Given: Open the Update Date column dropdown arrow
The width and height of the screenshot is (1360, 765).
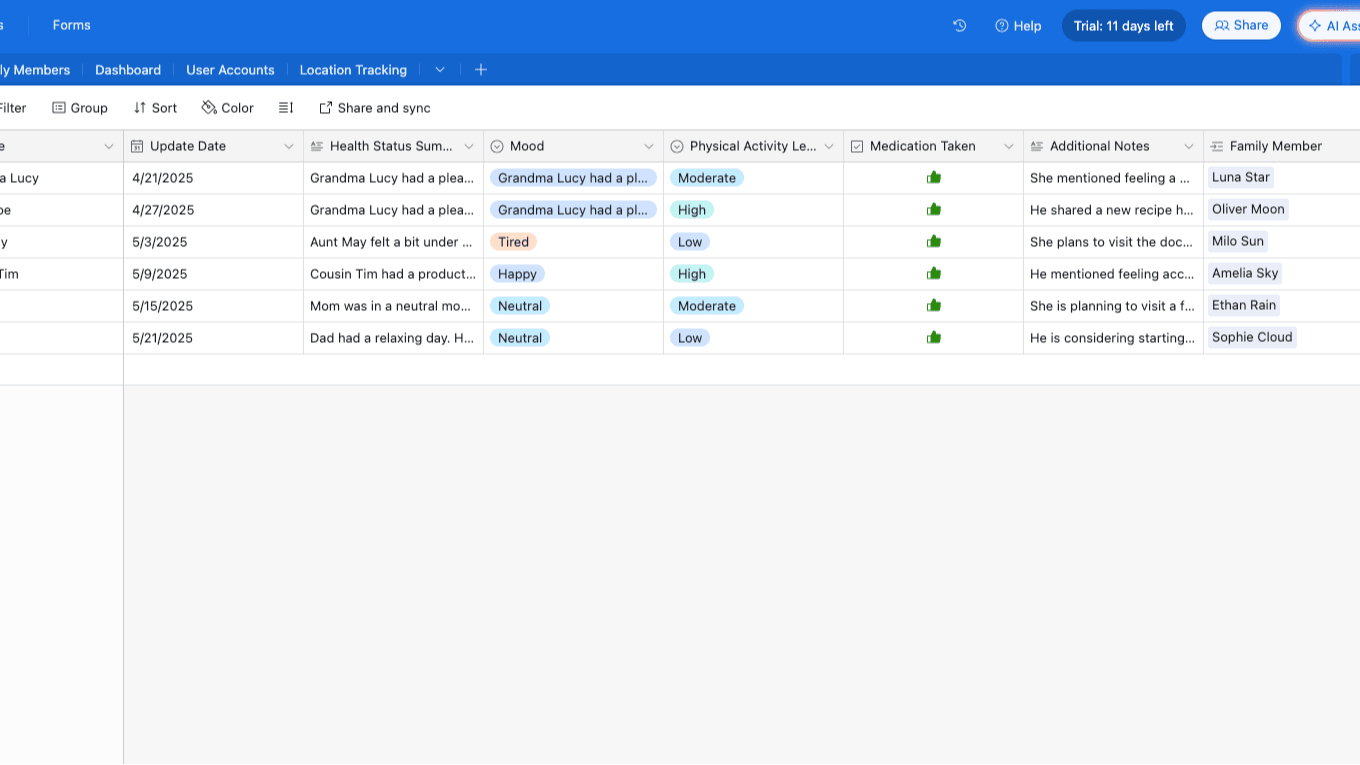Looking at the screenshot, I should [289, 147].
